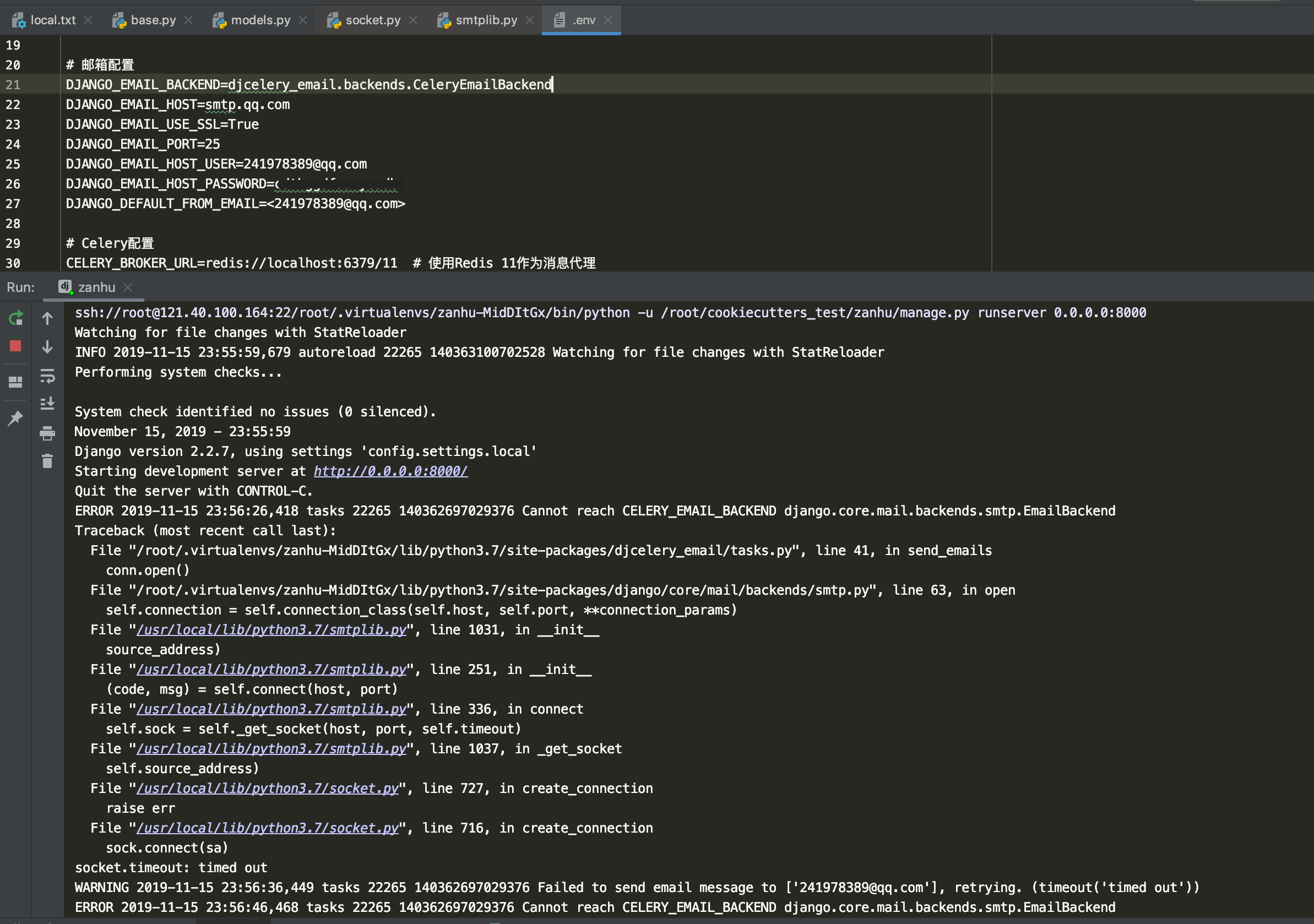The height and width of the screenshot is (924, 1314).
Task: Open socket.py link at line 716
Action: 267,828
